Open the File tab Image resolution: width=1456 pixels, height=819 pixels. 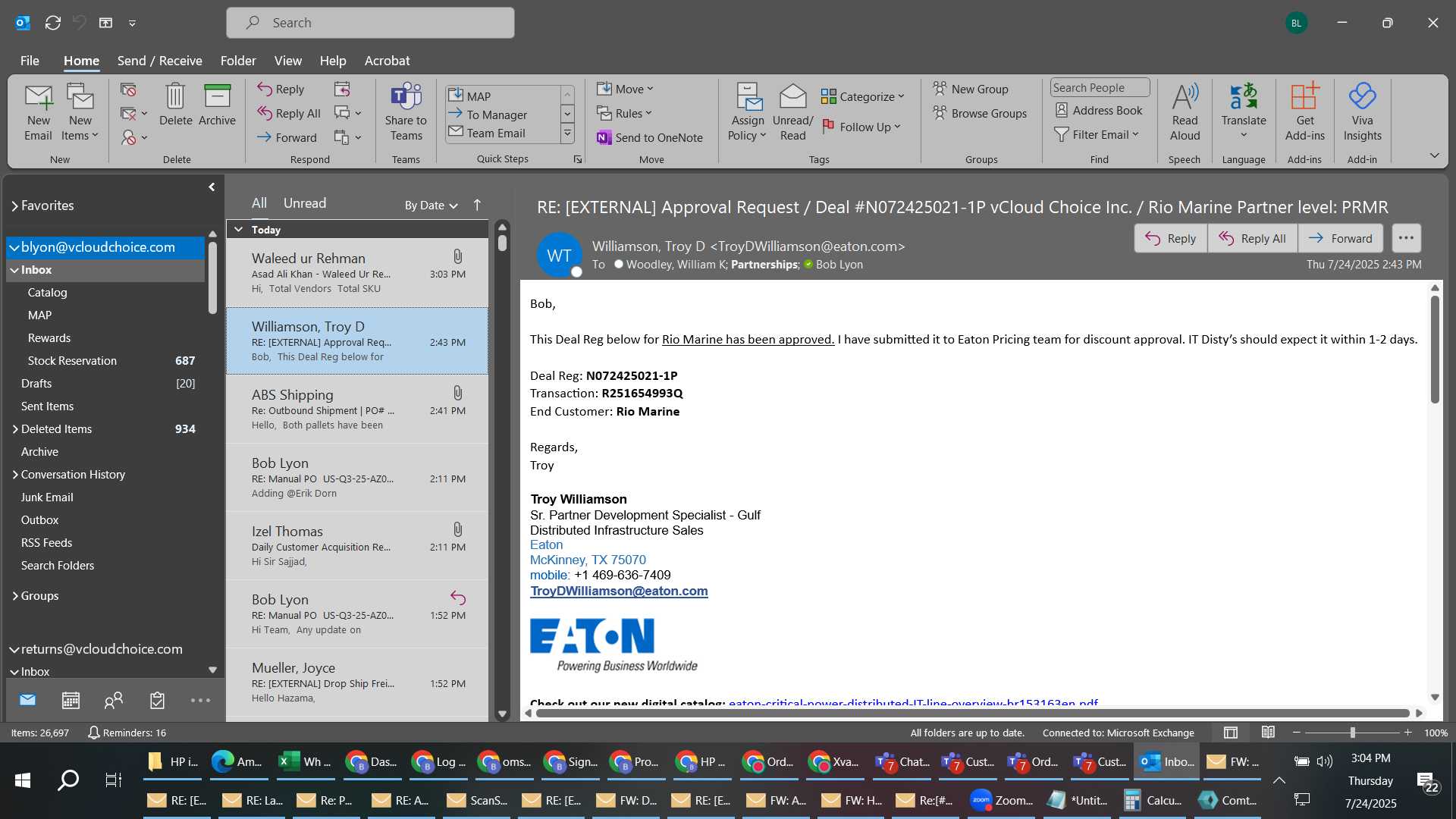pyautogui.click(x=30, y=61)
